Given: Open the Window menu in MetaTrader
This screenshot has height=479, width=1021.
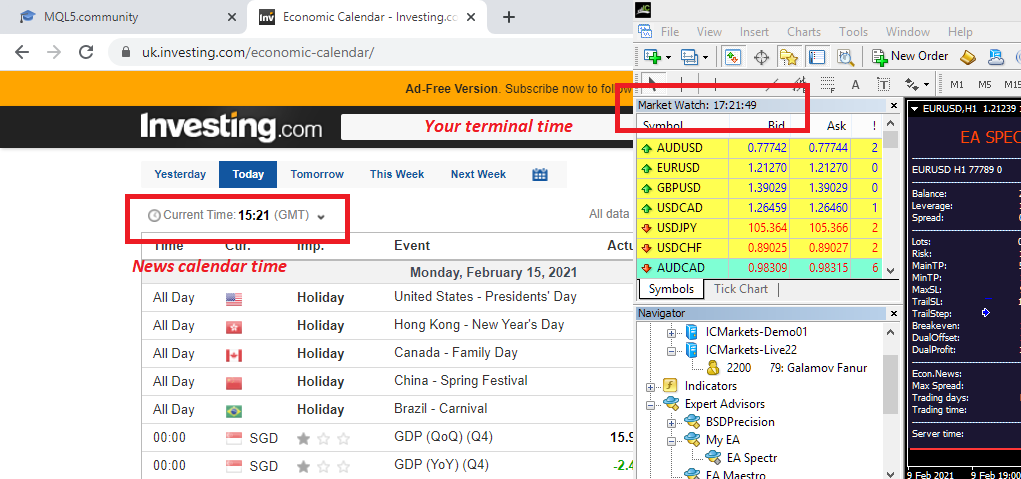Looking at the screenshot, I should point(908,32).
